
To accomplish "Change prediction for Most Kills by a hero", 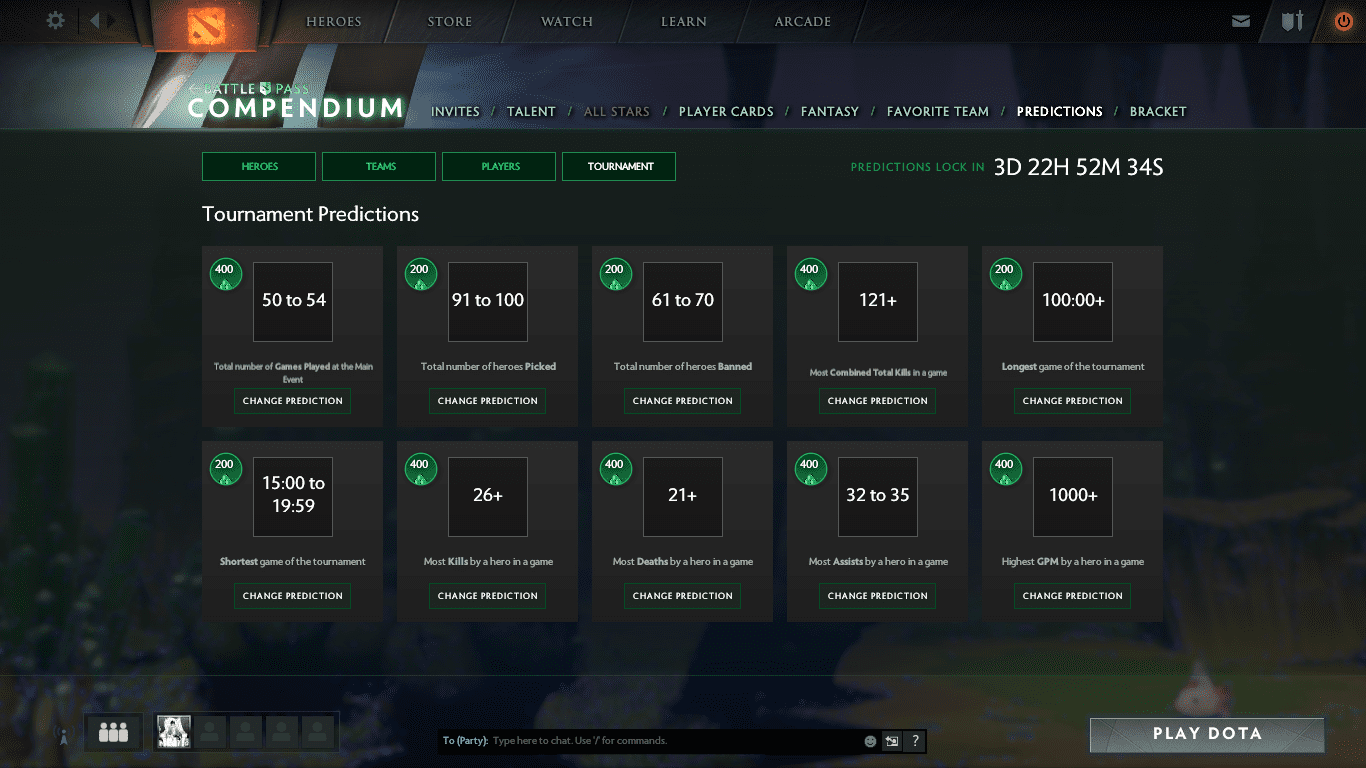I will tap(488, 596).
